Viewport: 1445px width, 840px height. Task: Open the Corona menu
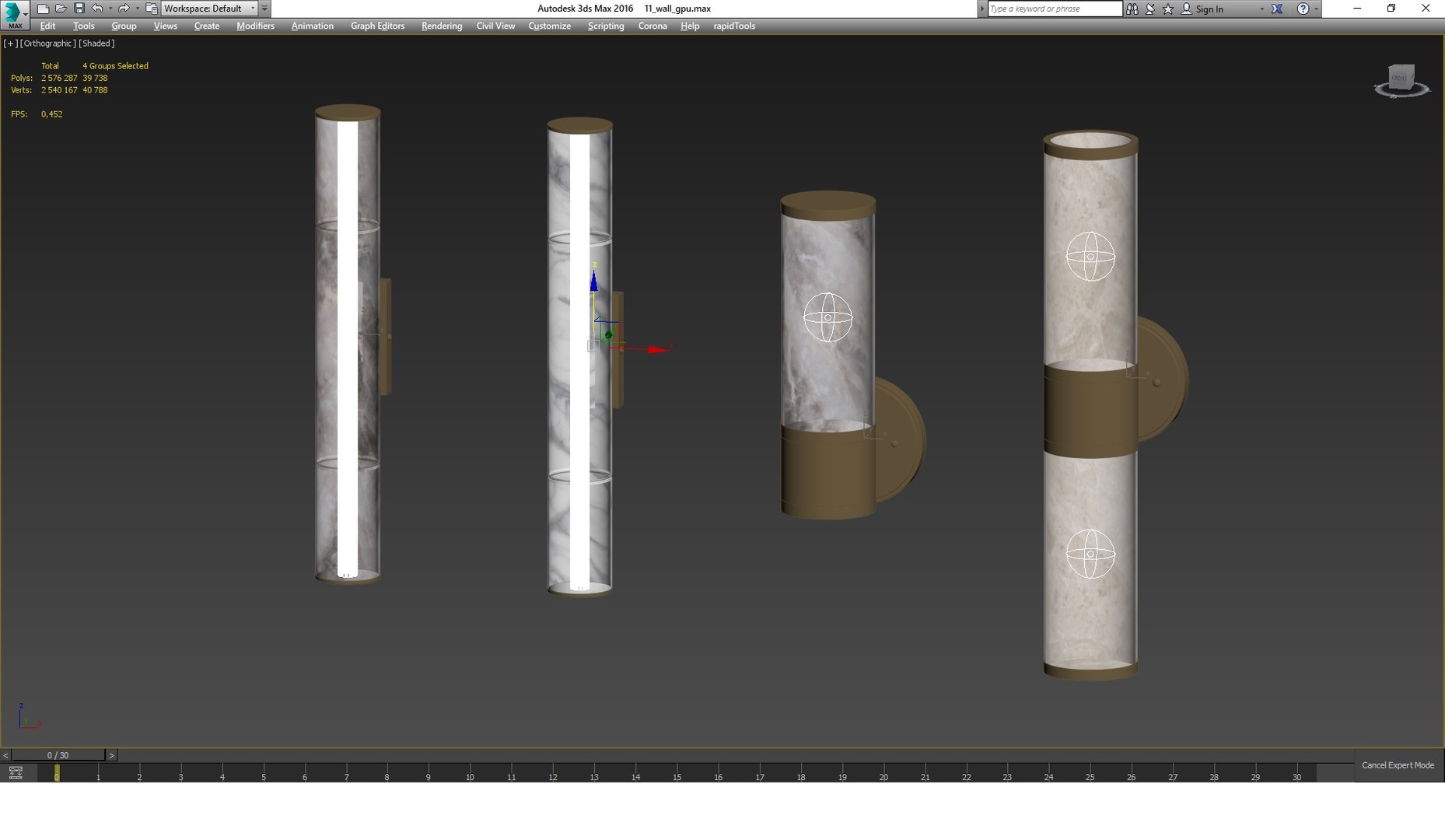tap(653, 26)
